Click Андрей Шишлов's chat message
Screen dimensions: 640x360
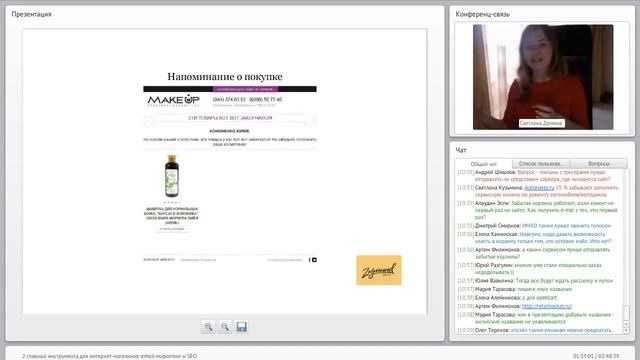pos(535,176)
